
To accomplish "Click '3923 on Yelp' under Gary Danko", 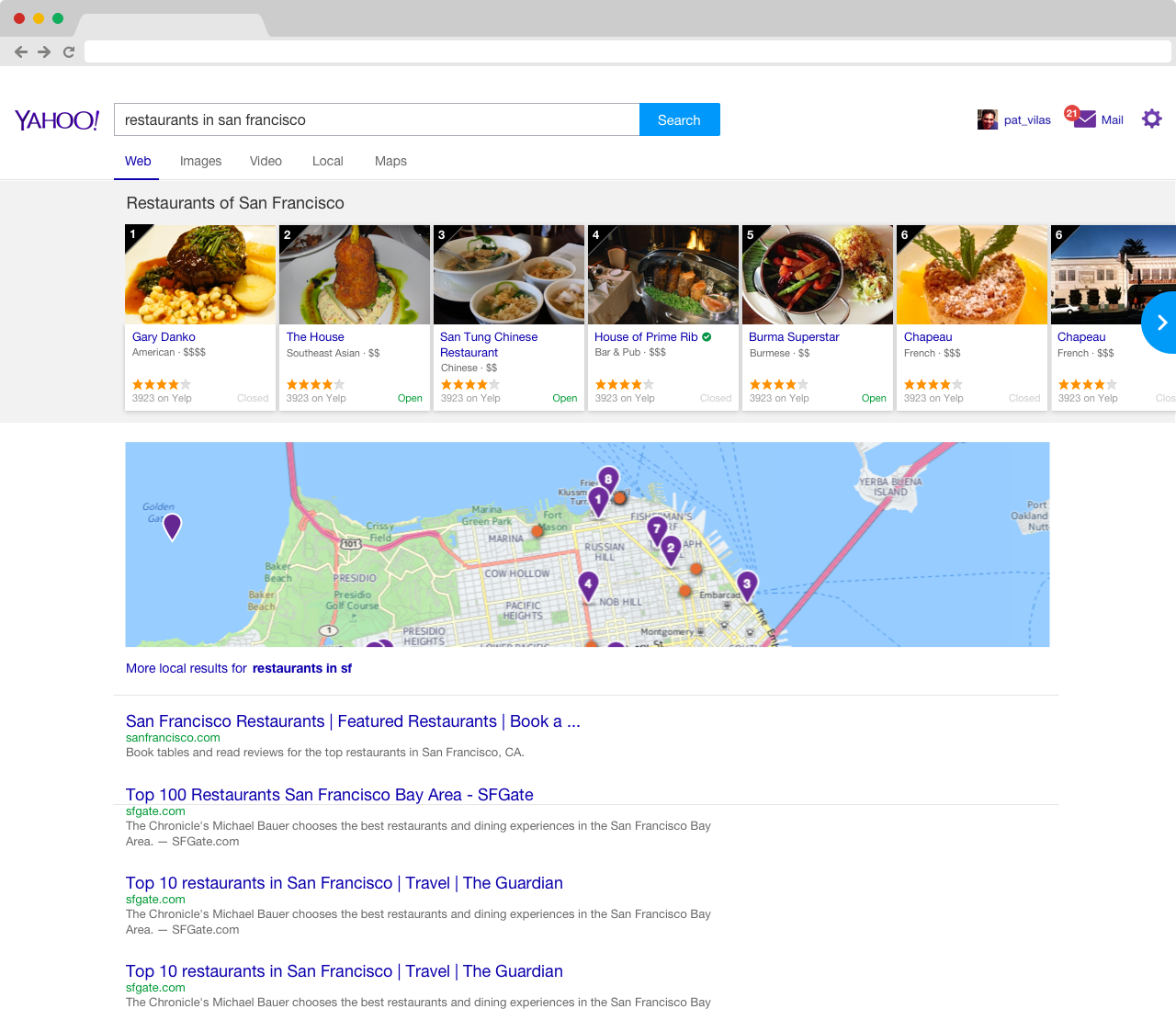I will coord(162,398).
